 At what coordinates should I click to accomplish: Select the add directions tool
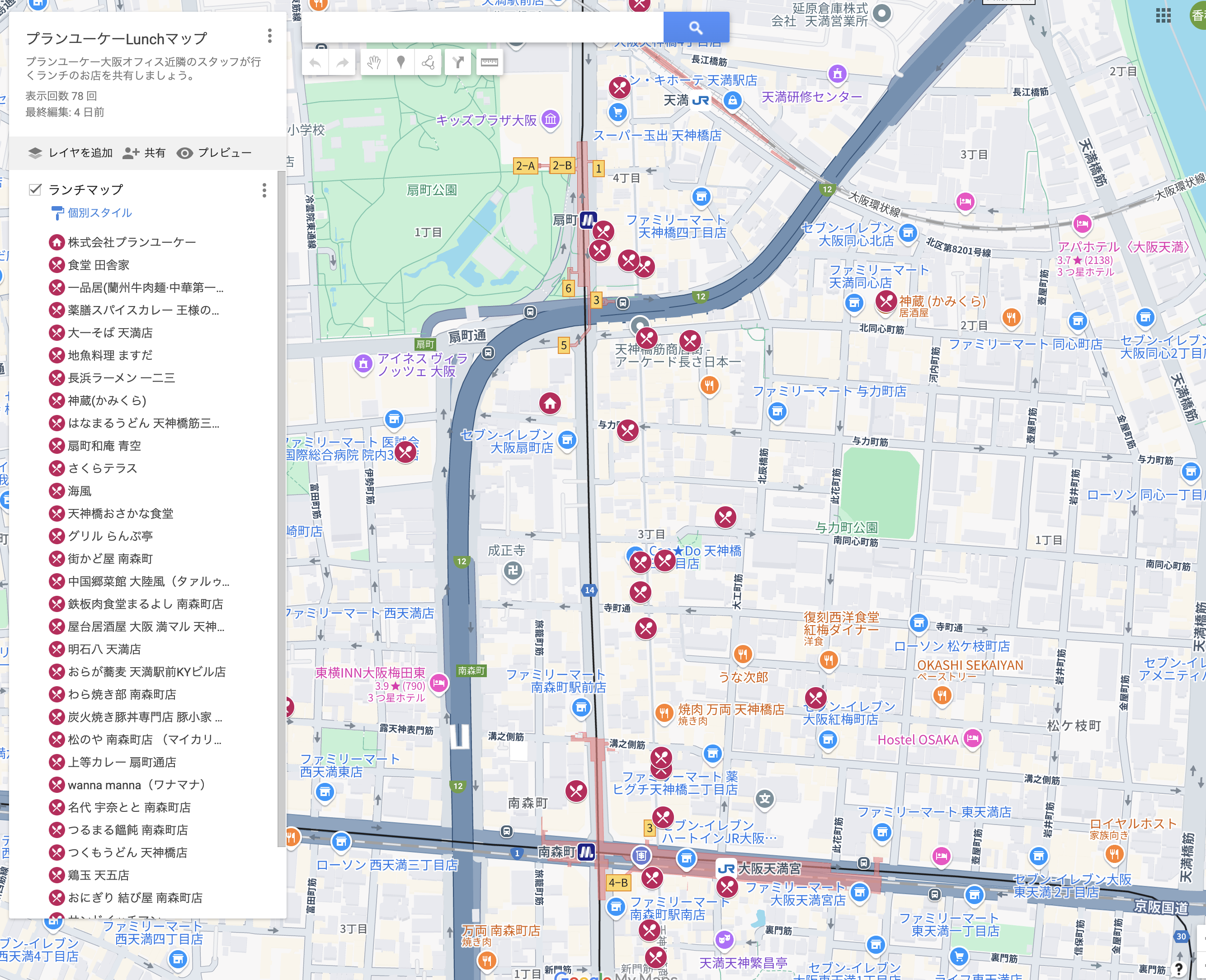[x=458, y=62]
